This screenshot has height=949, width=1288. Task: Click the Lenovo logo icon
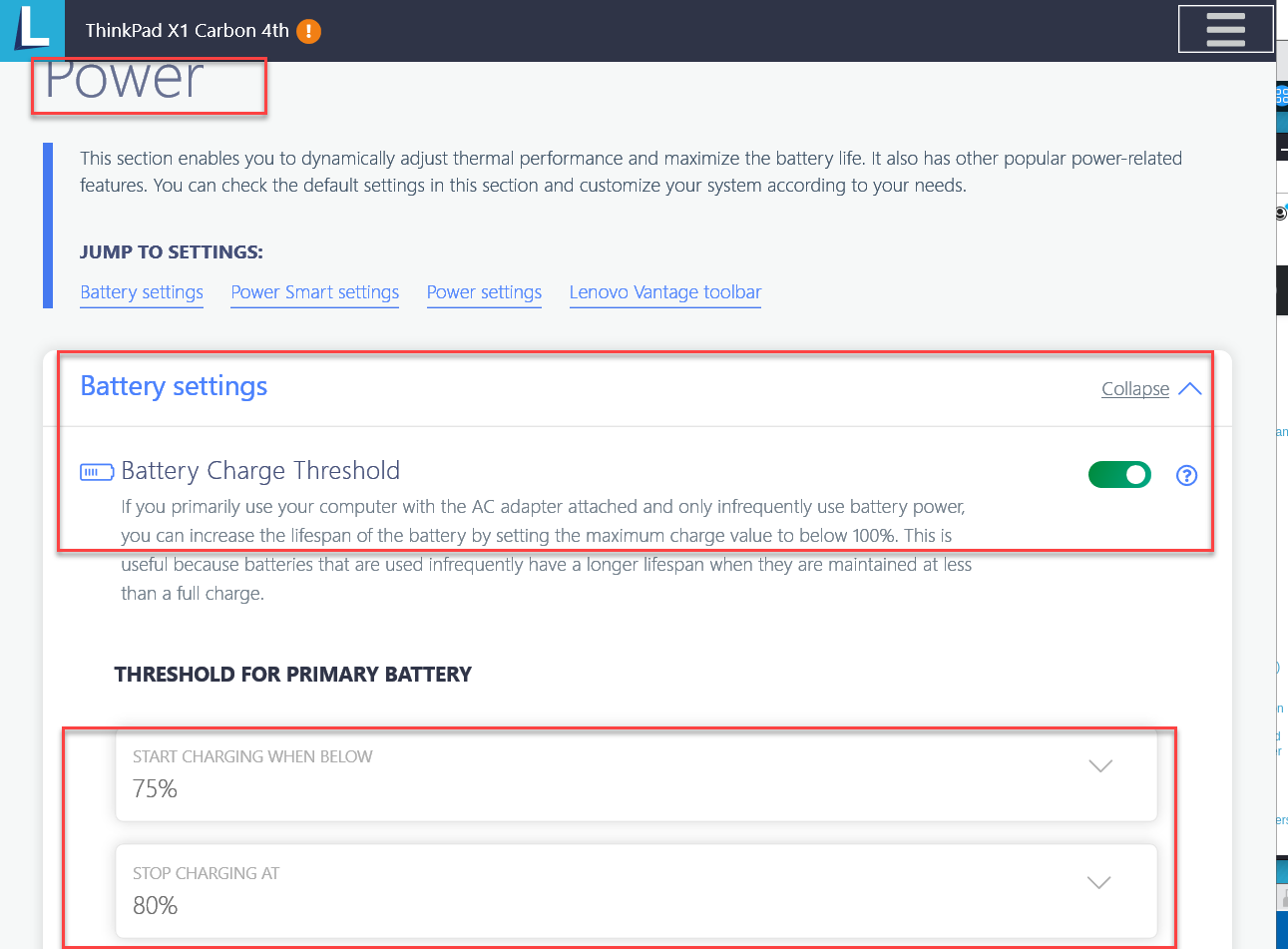(x=32, y=29)
